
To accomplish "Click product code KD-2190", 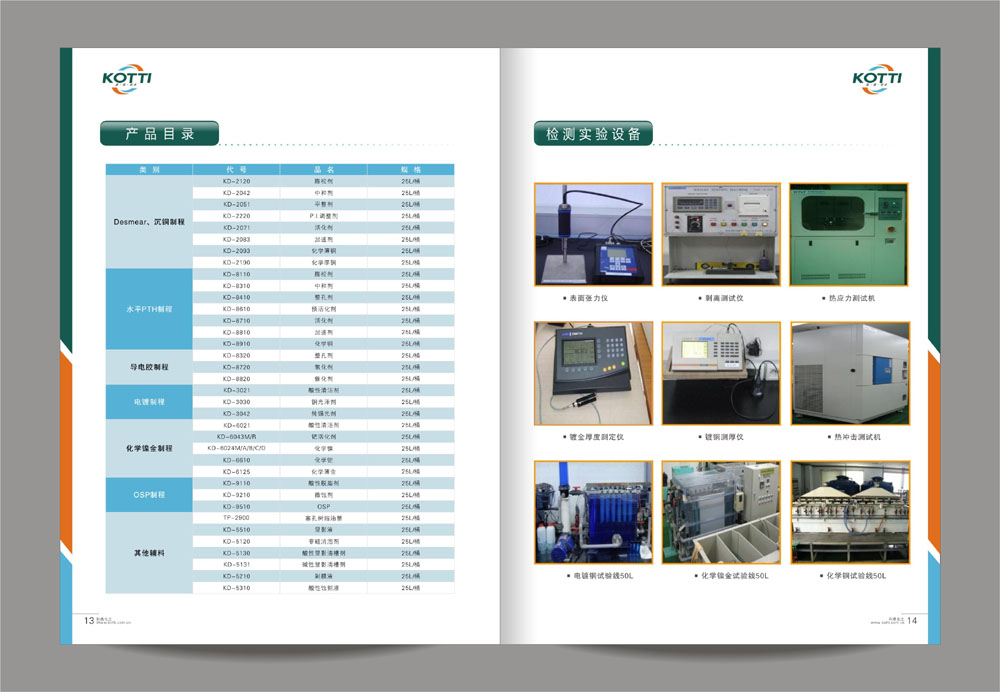I will tap(237, 262).
